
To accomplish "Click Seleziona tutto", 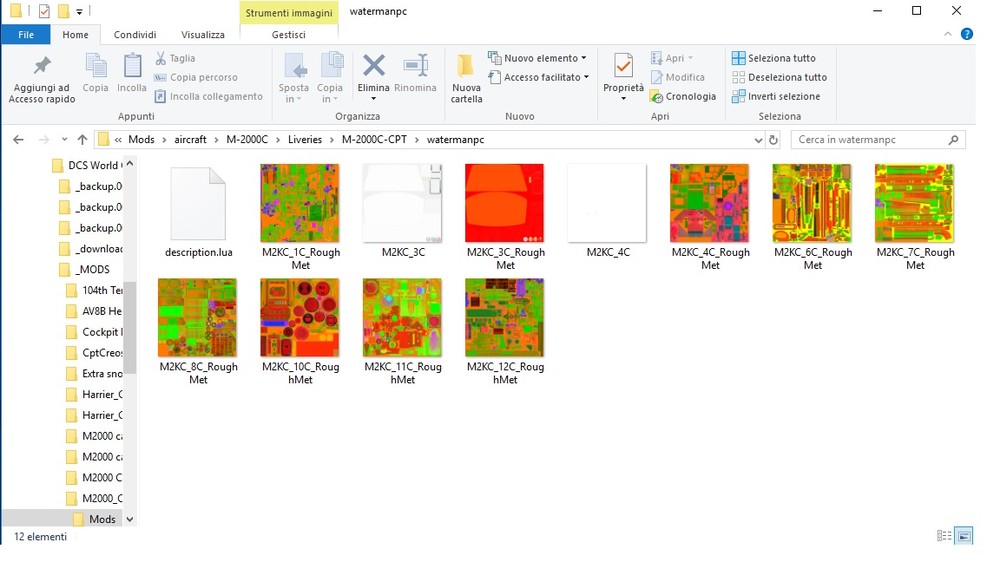I will [x=774, y=58].
